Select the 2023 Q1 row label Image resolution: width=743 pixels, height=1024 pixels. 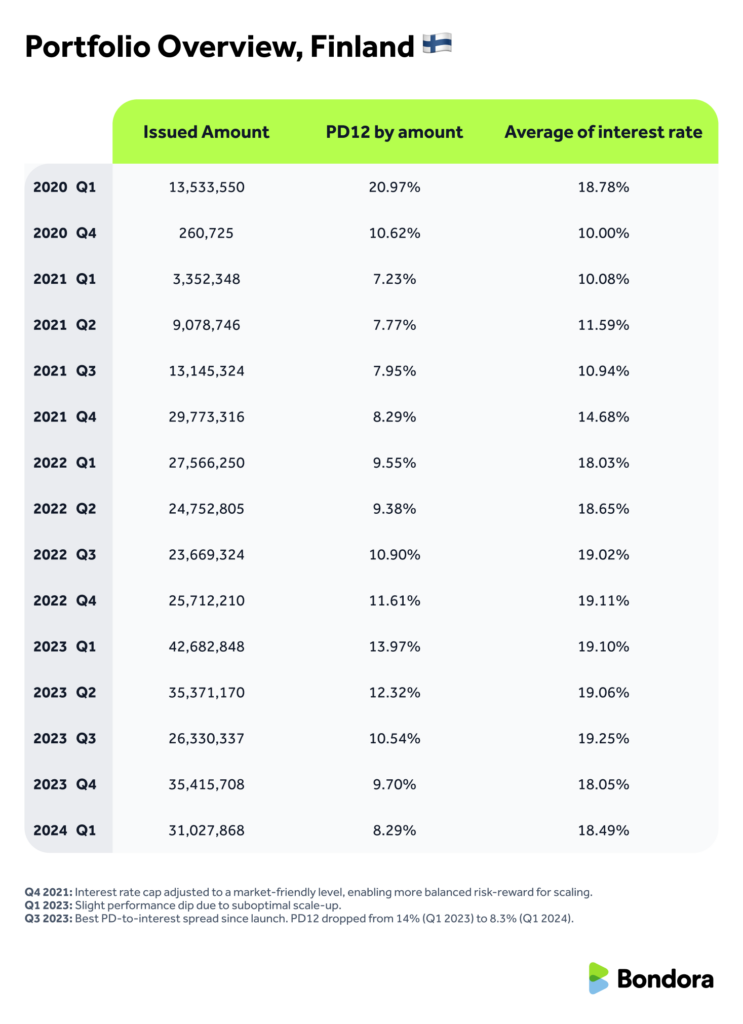tap(66, 647)
